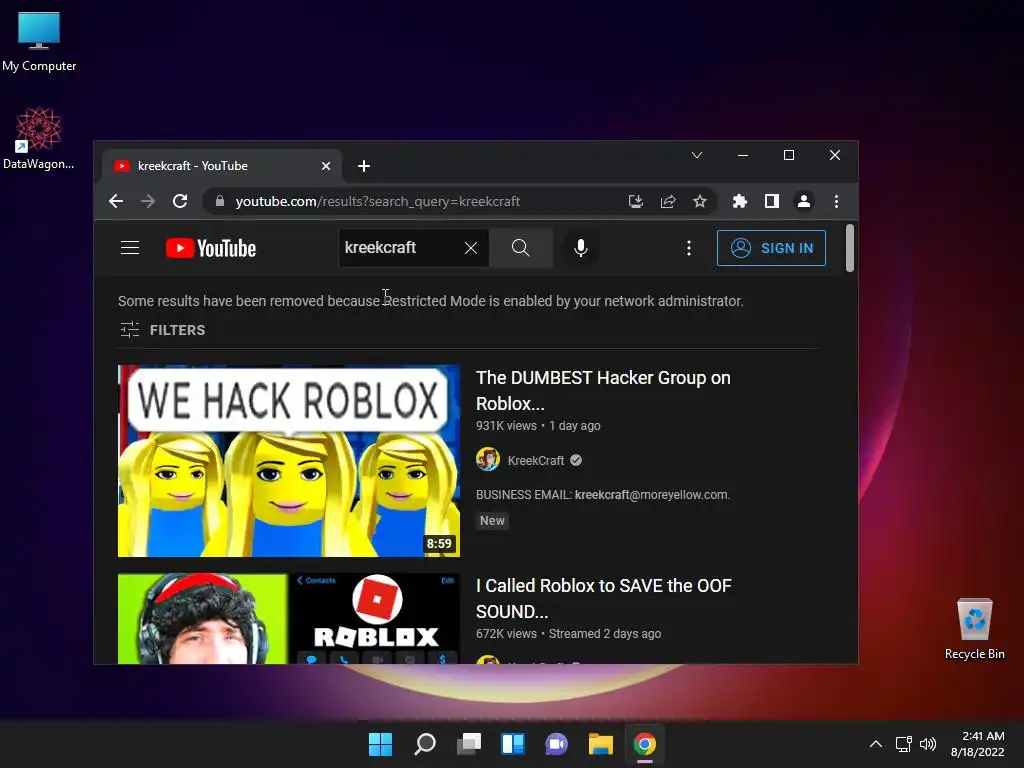1024x768 pixels.
Task: Go to the YouTube home logo
Action: point(211,248)
